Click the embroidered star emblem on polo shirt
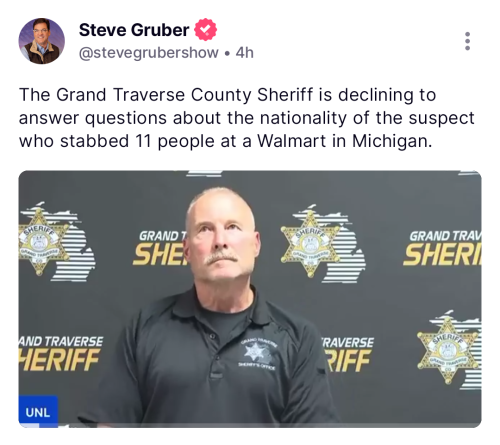Viewport: 500px width, 445px height. pos(255,352)
